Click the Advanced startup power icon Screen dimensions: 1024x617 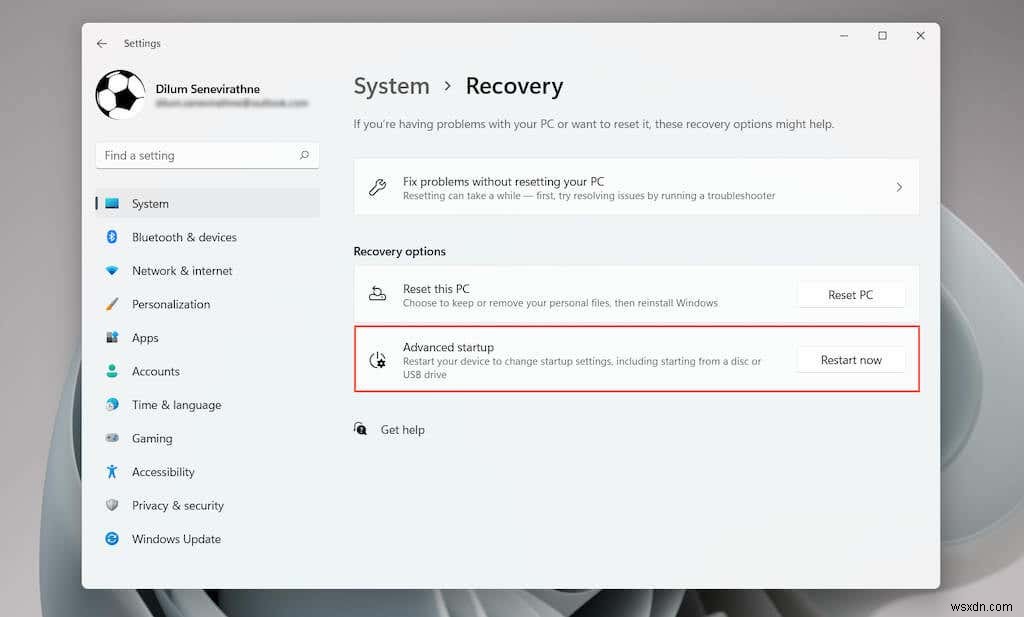(x=378, y=358)
